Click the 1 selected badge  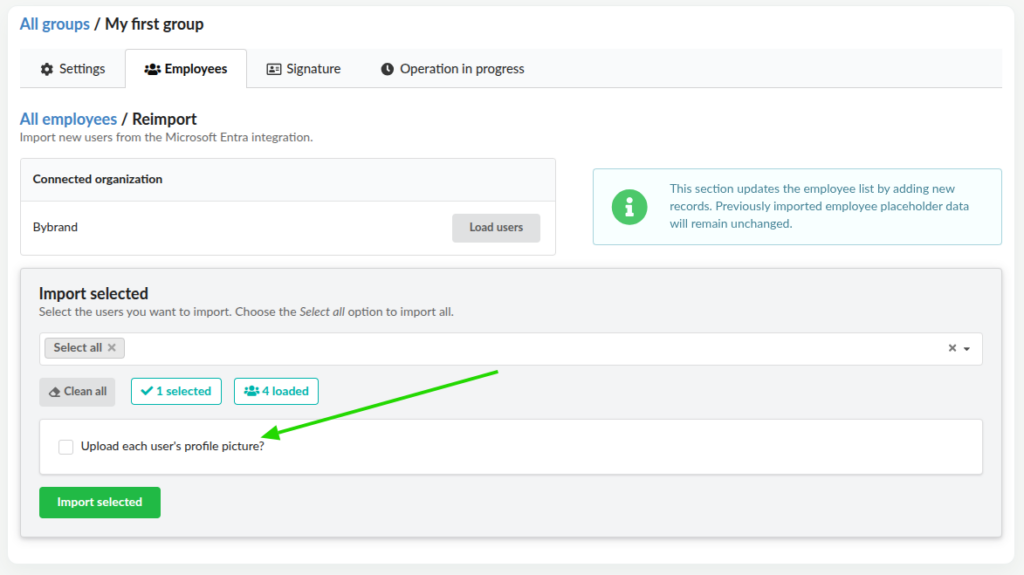tap(176, 391)
